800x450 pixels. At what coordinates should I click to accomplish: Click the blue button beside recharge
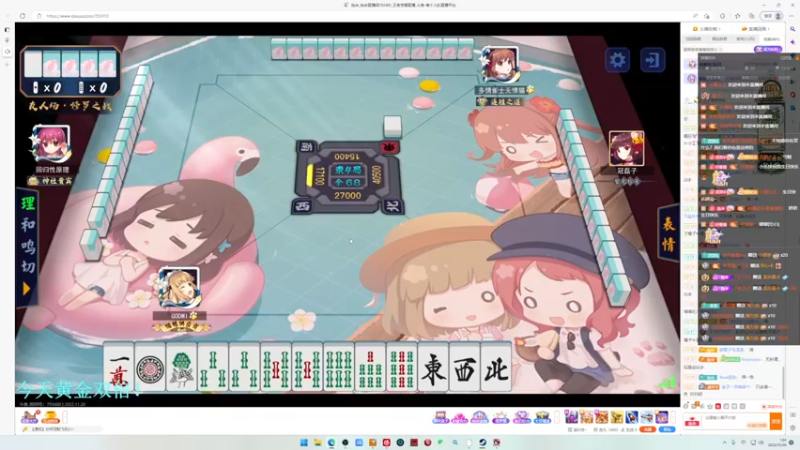tap(667, 430)
